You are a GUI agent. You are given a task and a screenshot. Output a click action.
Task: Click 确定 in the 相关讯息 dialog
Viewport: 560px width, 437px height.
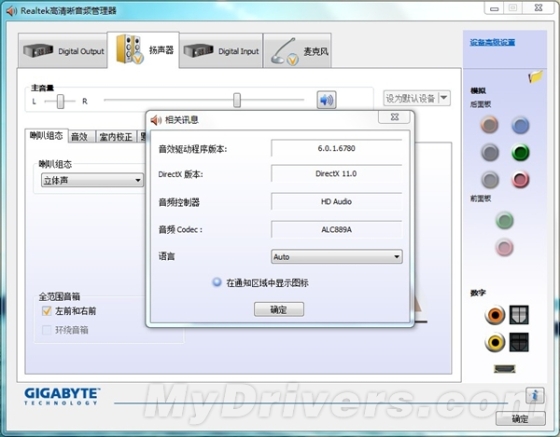(279, 309)
